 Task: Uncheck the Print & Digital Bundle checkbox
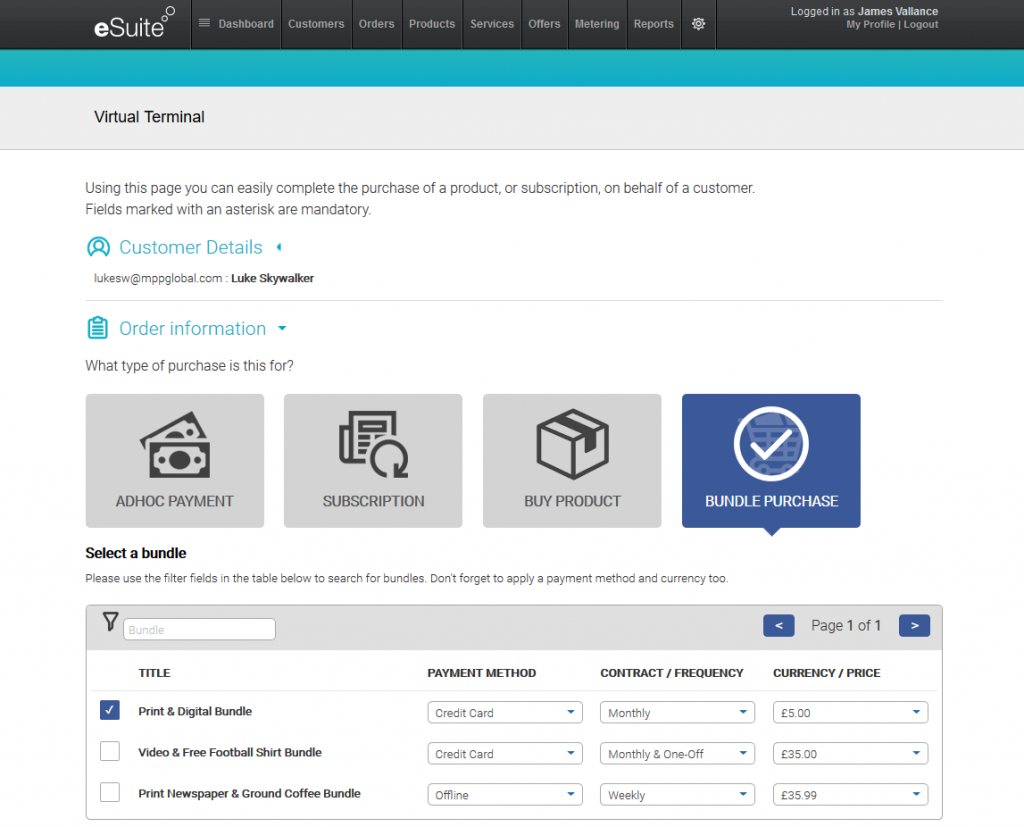(x=110, y=710)
